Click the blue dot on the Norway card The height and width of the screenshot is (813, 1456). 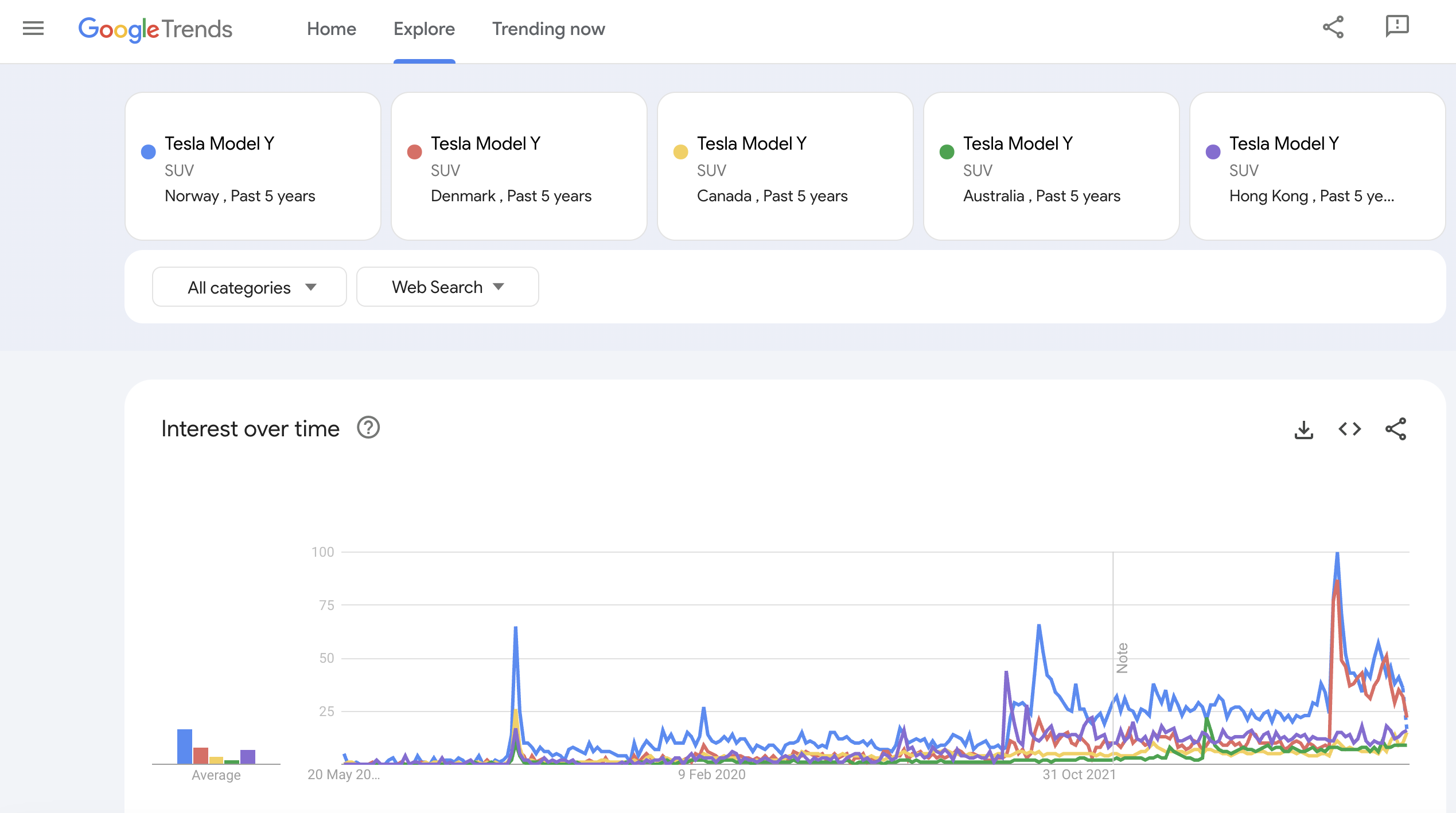(149, 151)
